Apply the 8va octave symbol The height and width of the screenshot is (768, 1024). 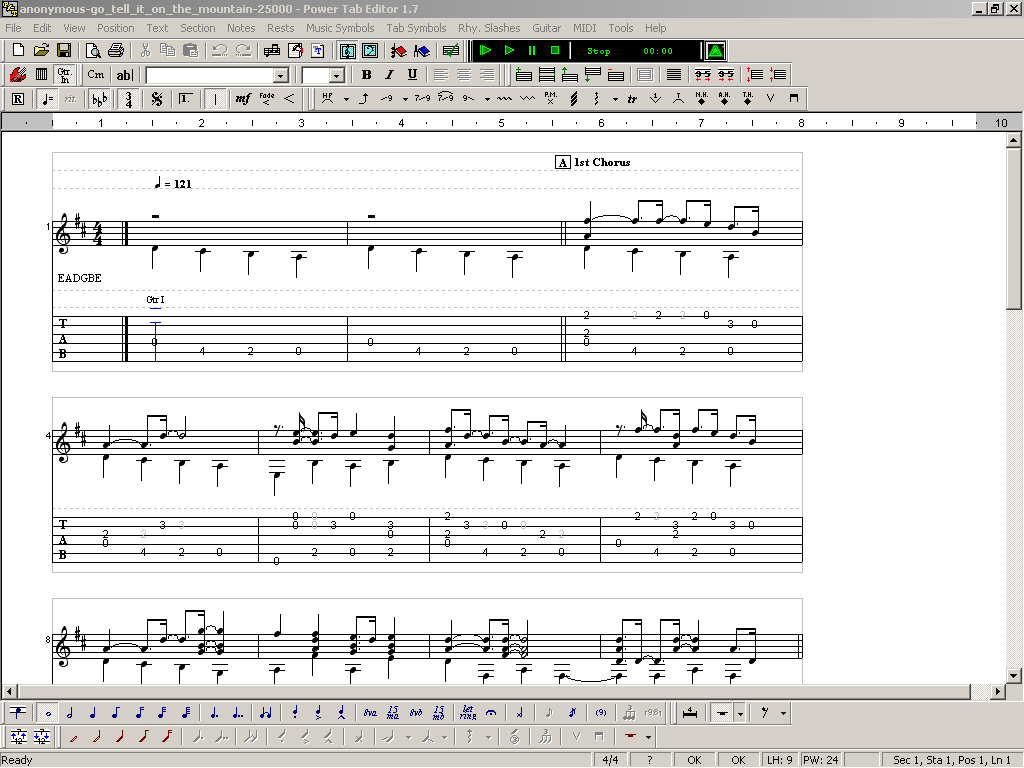(370, 712)
